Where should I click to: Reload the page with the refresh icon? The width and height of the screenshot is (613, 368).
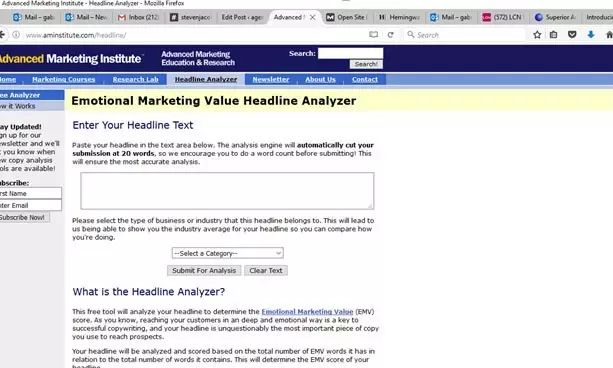pyautogui.click(x=390, y=35)
